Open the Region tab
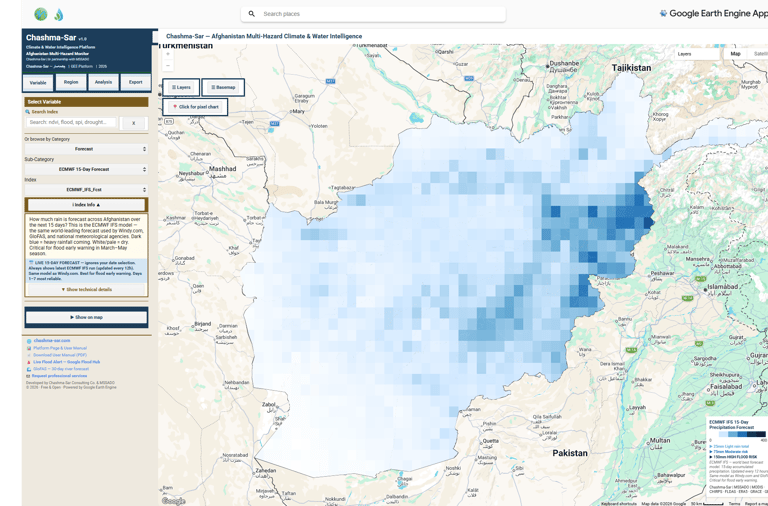 pos(71,82)
